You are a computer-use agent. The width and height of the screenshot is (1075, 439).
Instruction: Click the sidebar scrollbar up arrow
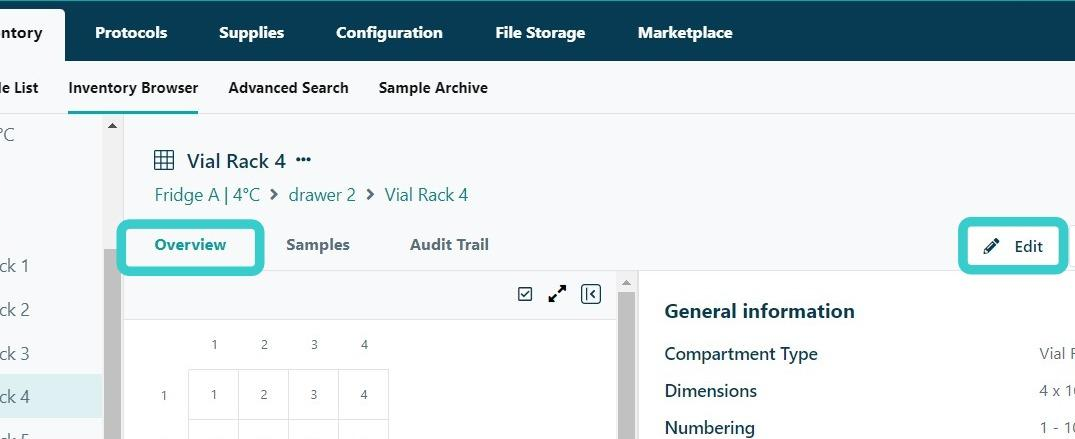112,126
